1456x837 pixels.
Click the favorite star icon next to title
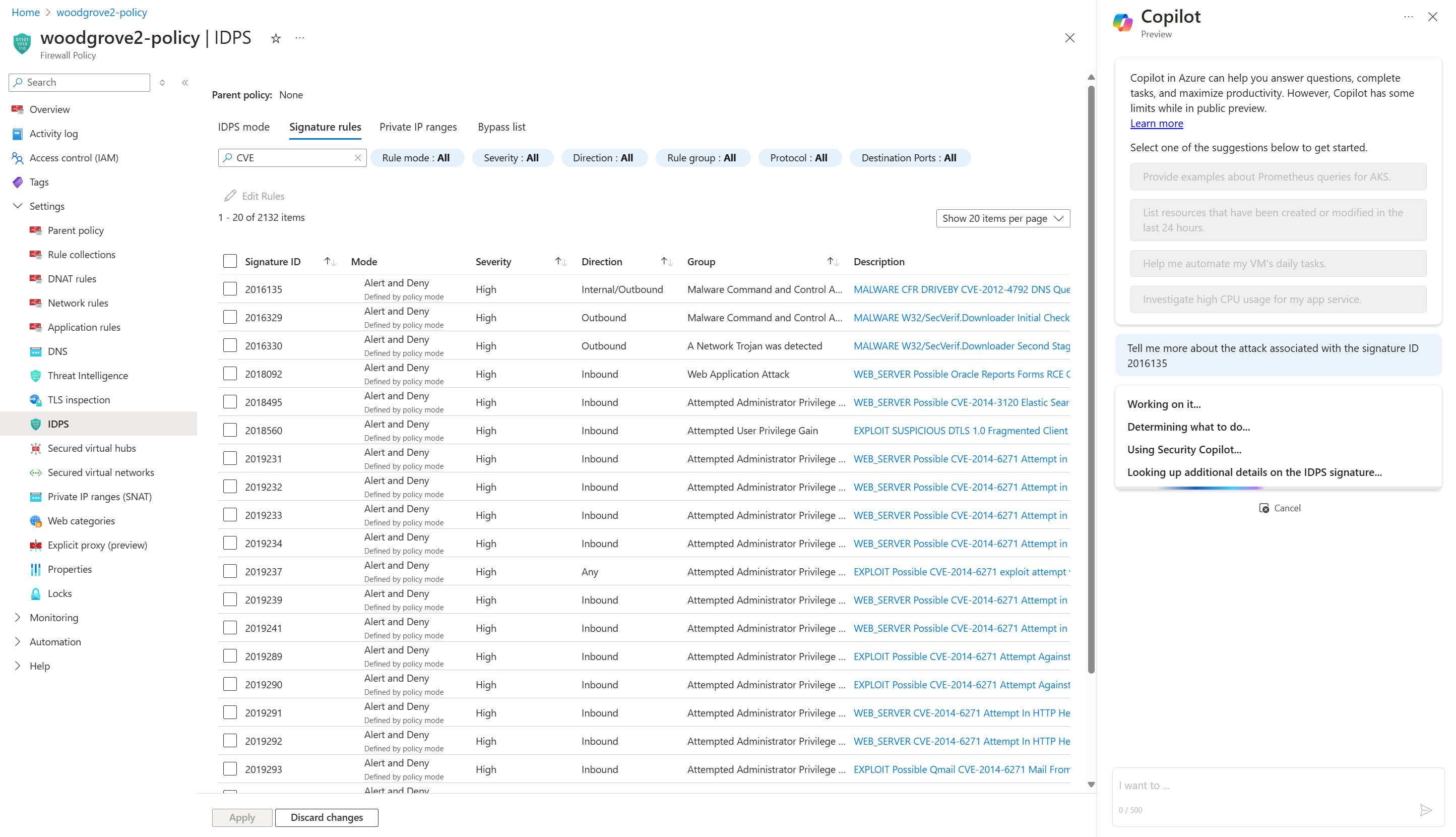point(276,38)
